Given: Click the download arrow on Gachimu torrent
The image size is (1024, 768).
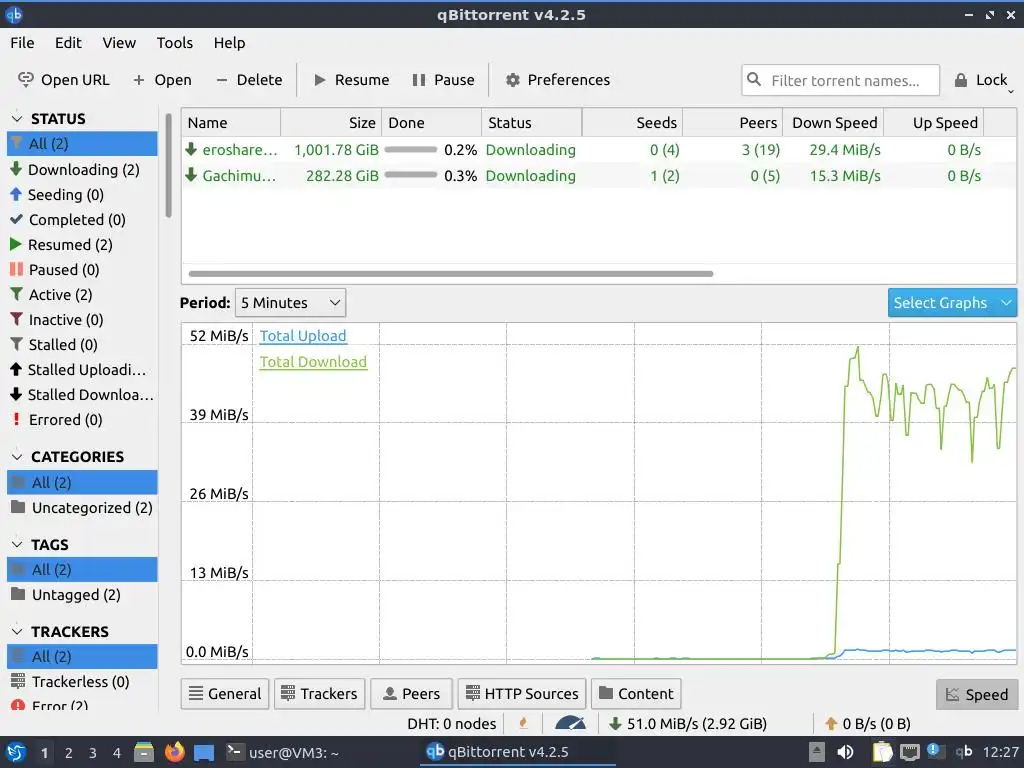Looking at the screenshot, I should [x=191, y=175].
